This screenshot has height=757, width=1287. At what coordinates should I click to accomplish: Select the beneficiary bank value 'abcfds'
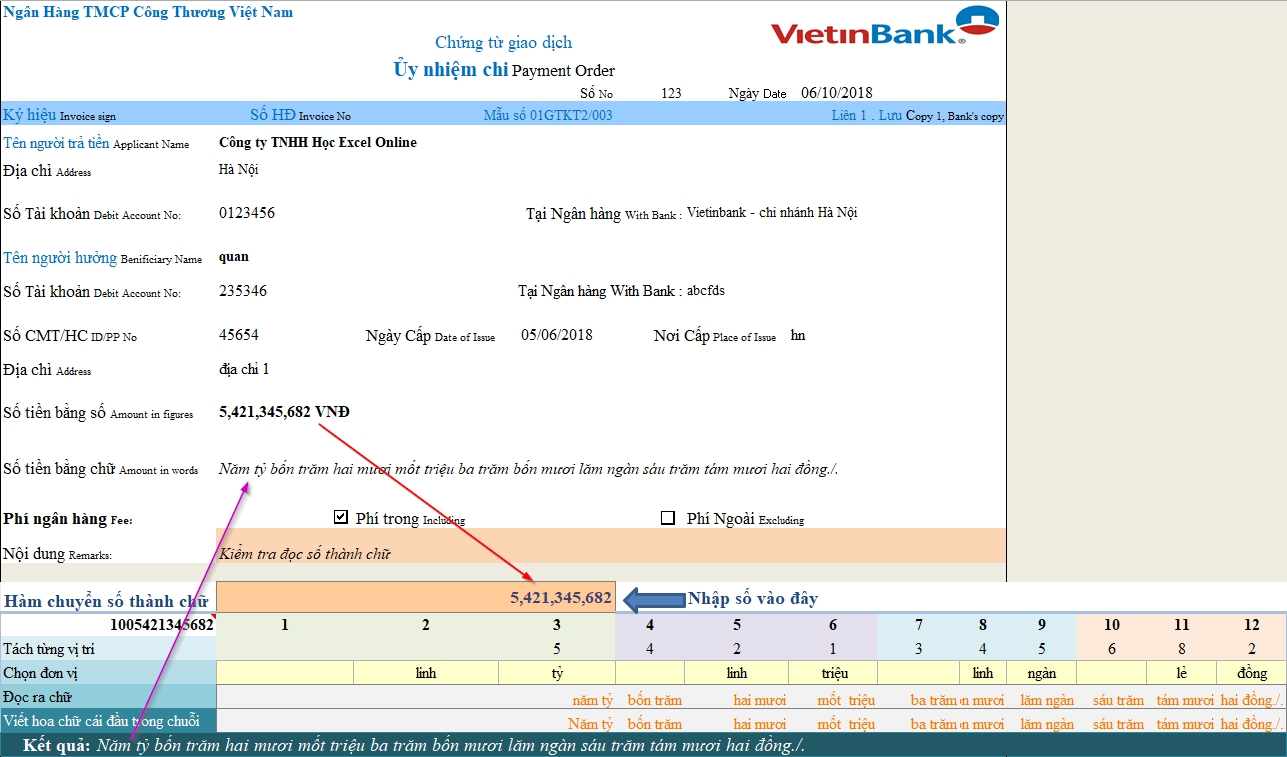(x=706, y=291)
